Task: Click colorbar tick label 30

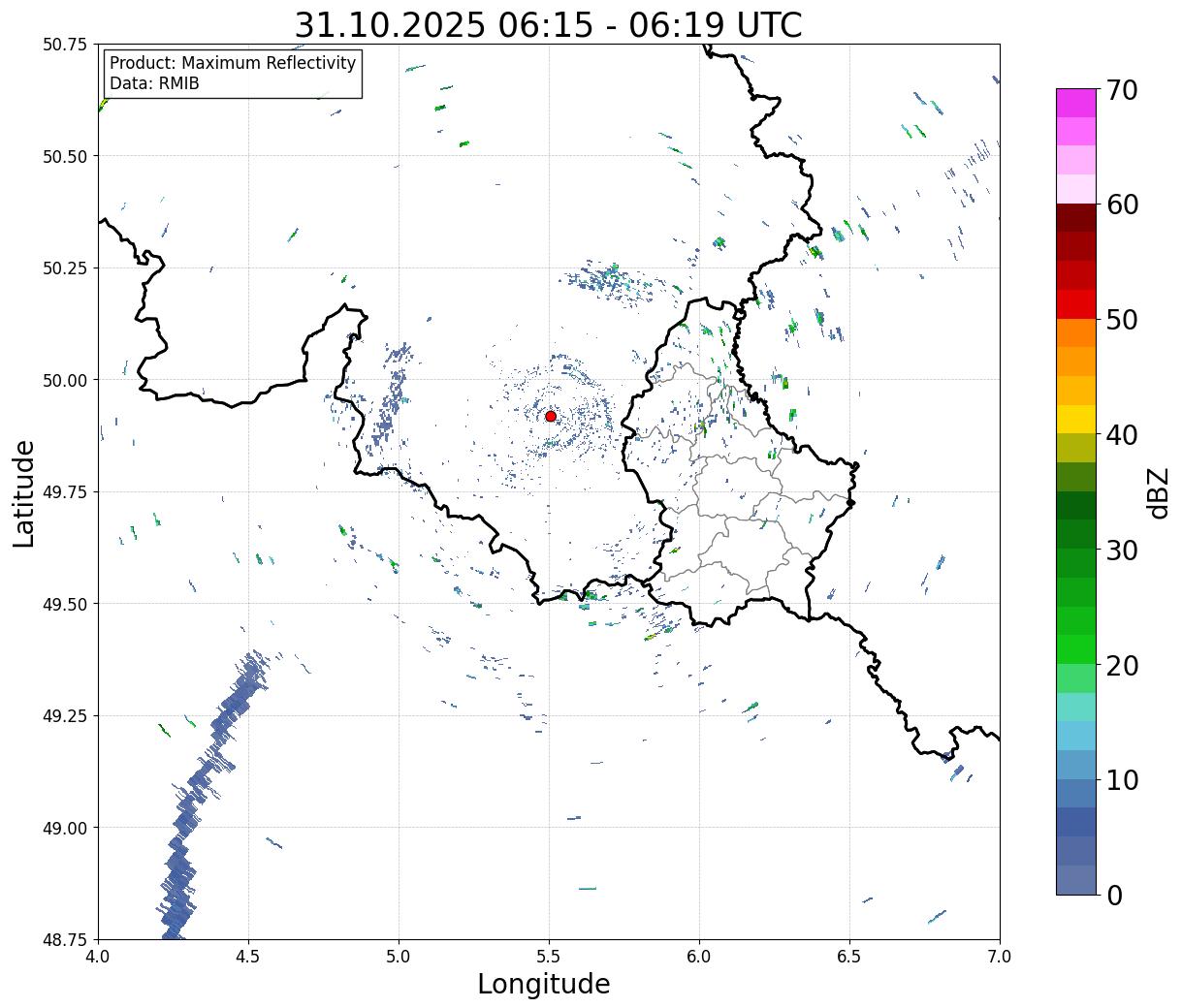Action: pos(1121,551)
